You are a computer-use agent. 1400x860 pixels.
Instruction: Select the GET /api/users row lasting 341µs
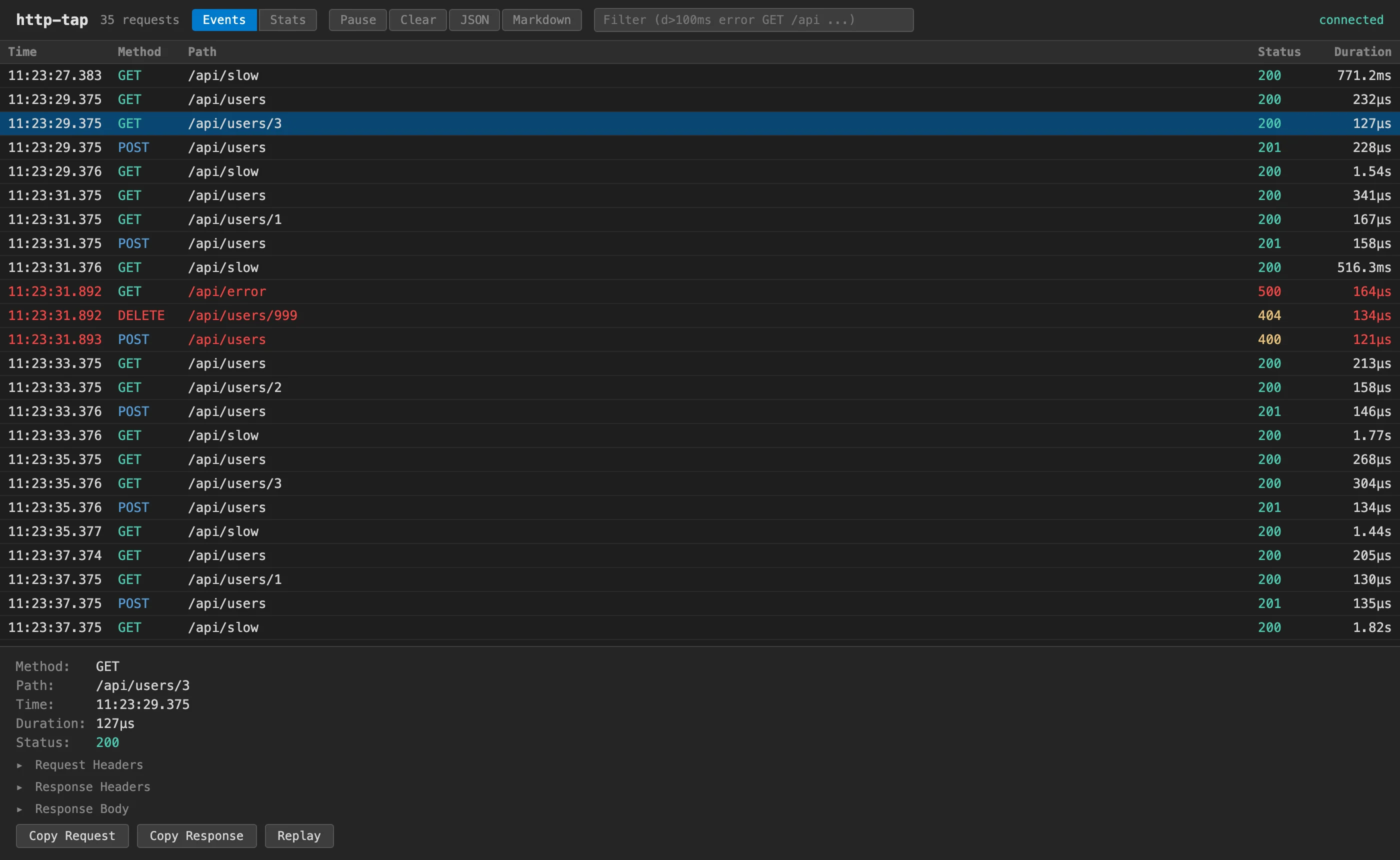point(700,195)
